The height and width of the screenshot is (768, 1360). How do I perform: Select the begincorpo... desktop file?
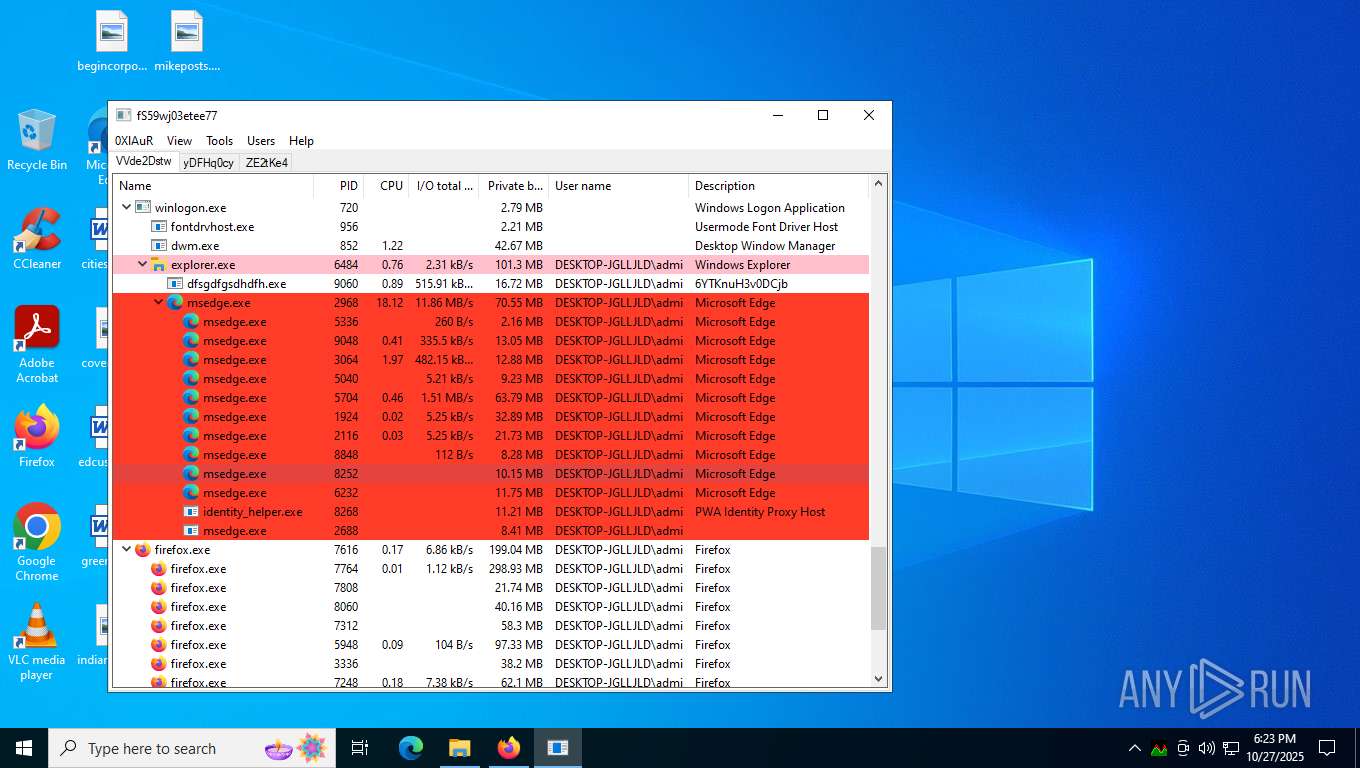coord(112,42)
